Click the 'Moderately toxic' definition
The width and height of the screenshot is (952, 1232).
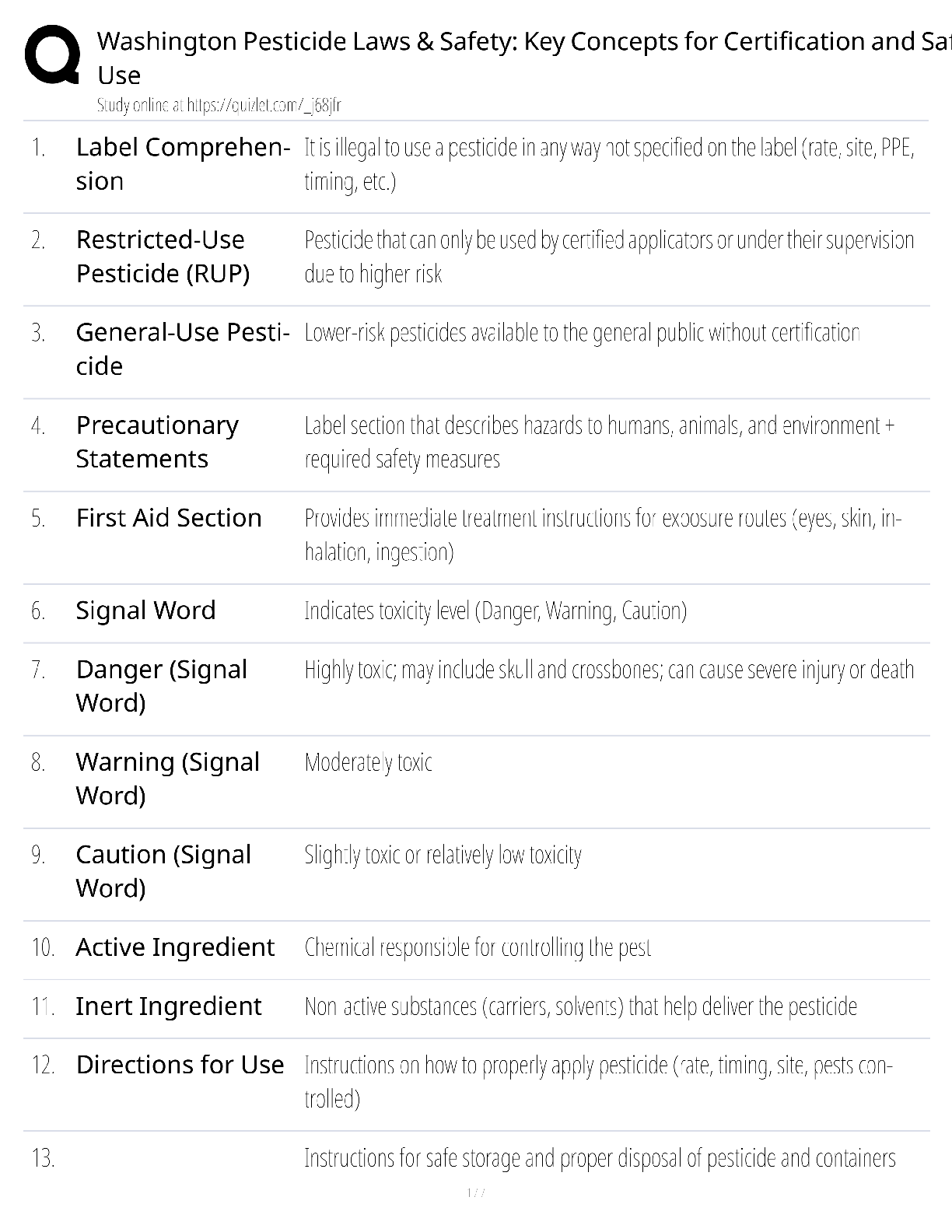tap(368, 762)
